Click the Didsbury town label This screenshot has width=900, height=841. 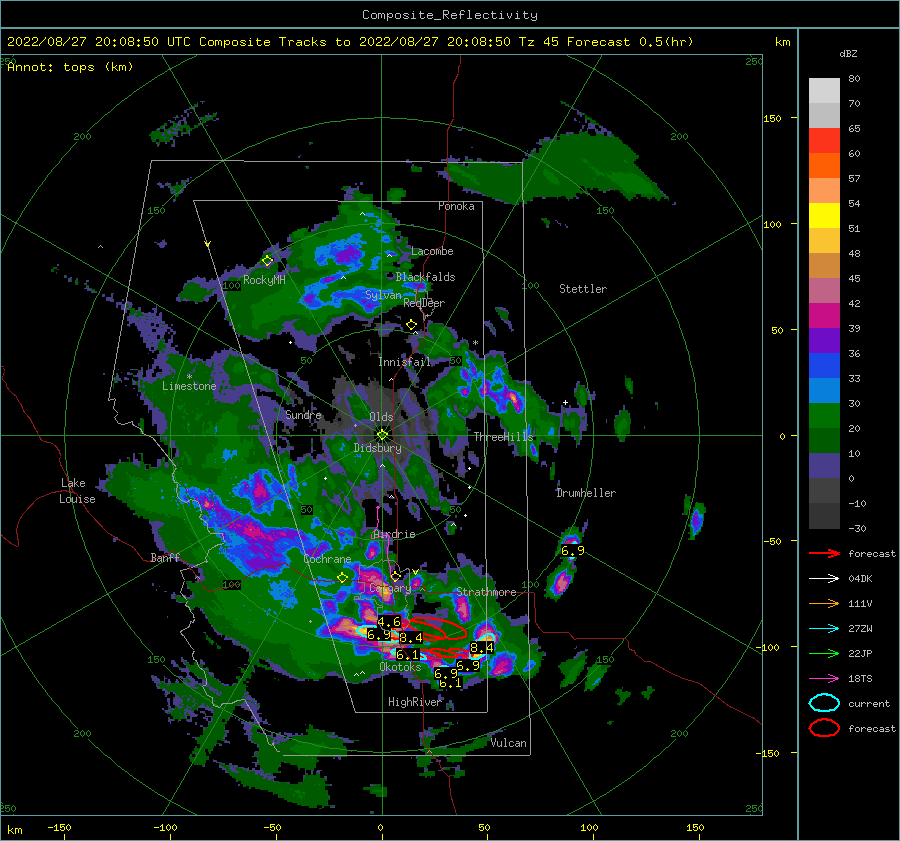[x=377, y=448]
